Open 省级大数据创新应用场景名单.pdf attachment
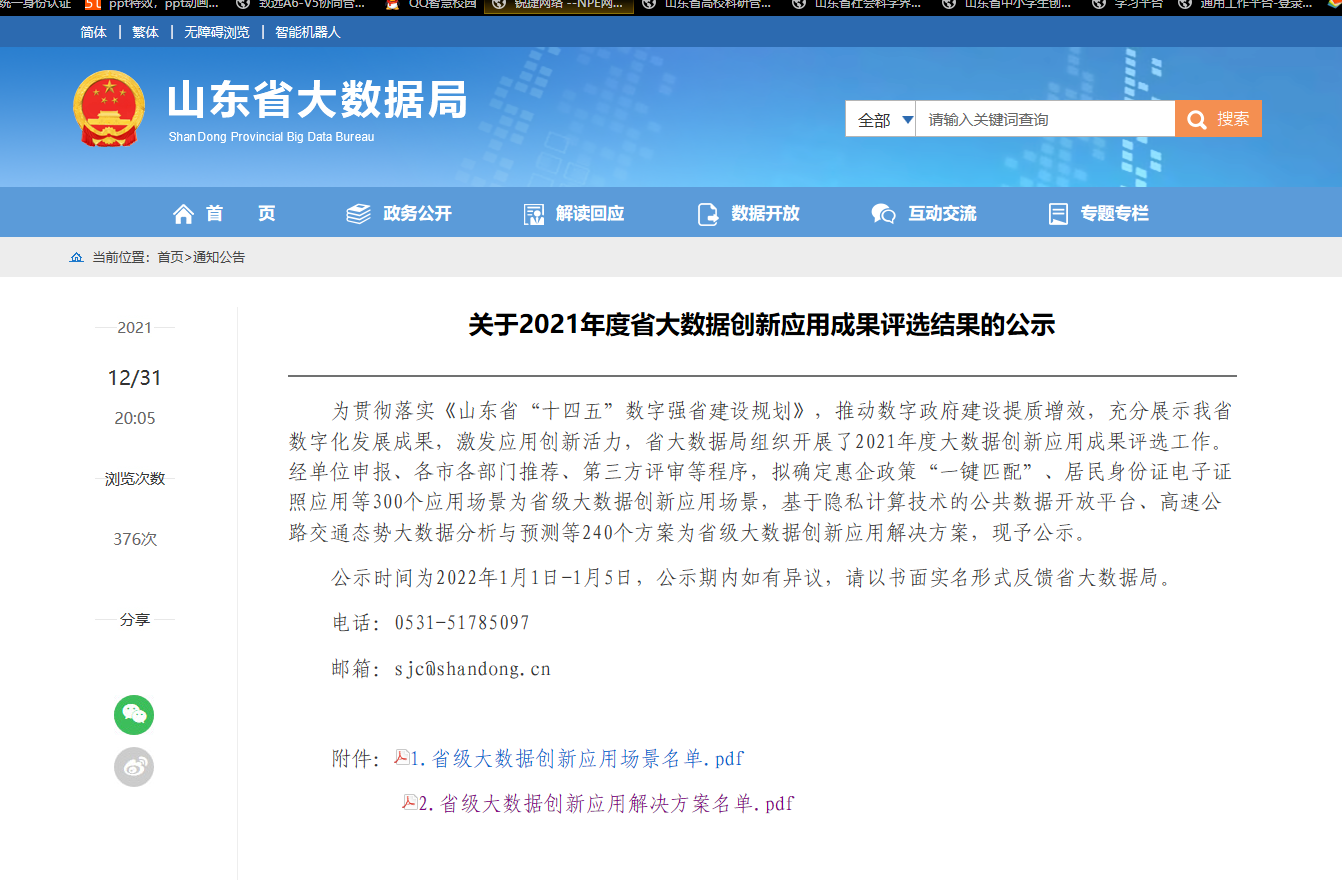The image size is (1342, 880). click(578, 759)
